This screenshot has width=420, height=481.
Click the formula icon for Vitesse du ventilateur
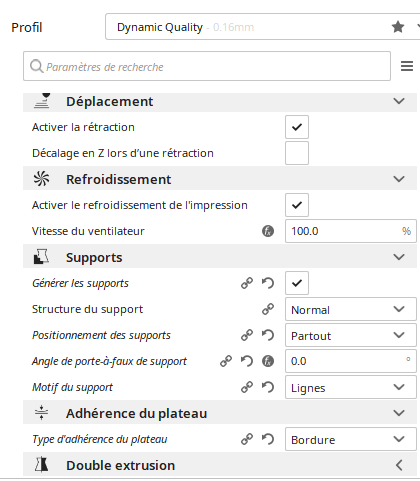coord(268,231)
